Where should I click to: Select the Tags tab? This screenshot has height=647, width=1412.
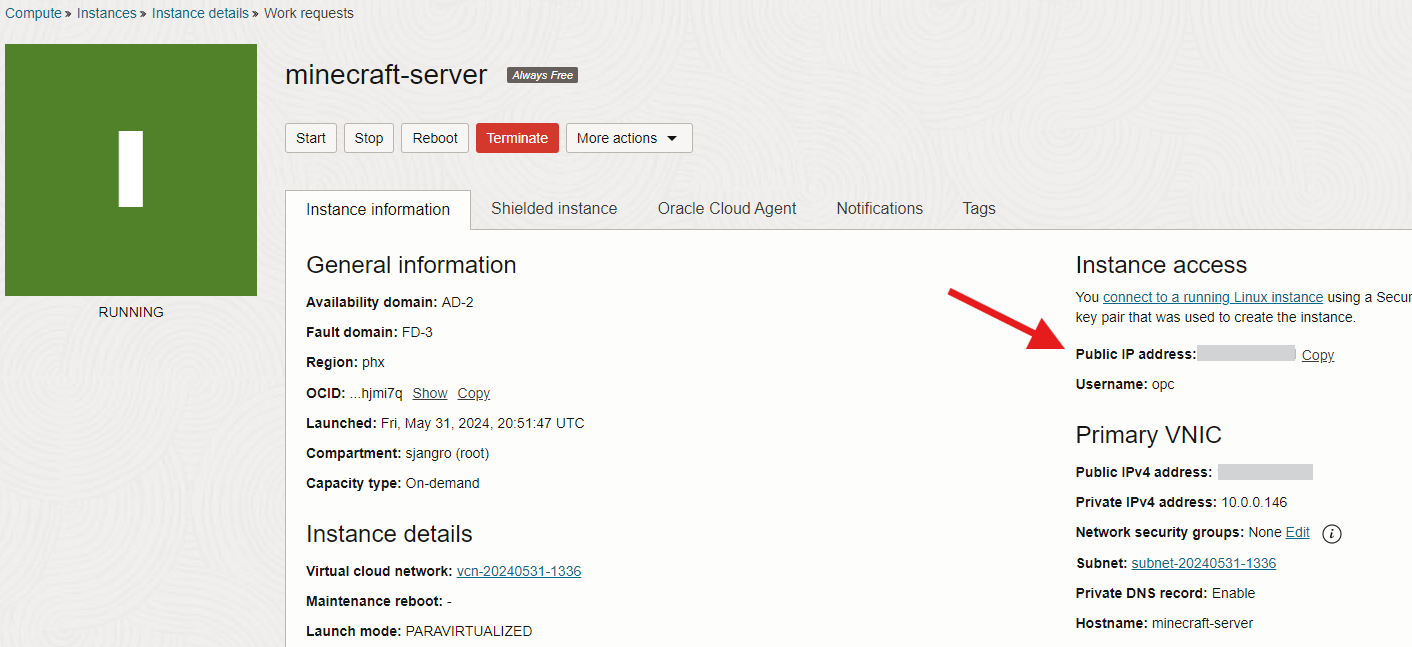pyautogui.click(x=978, y=209)
